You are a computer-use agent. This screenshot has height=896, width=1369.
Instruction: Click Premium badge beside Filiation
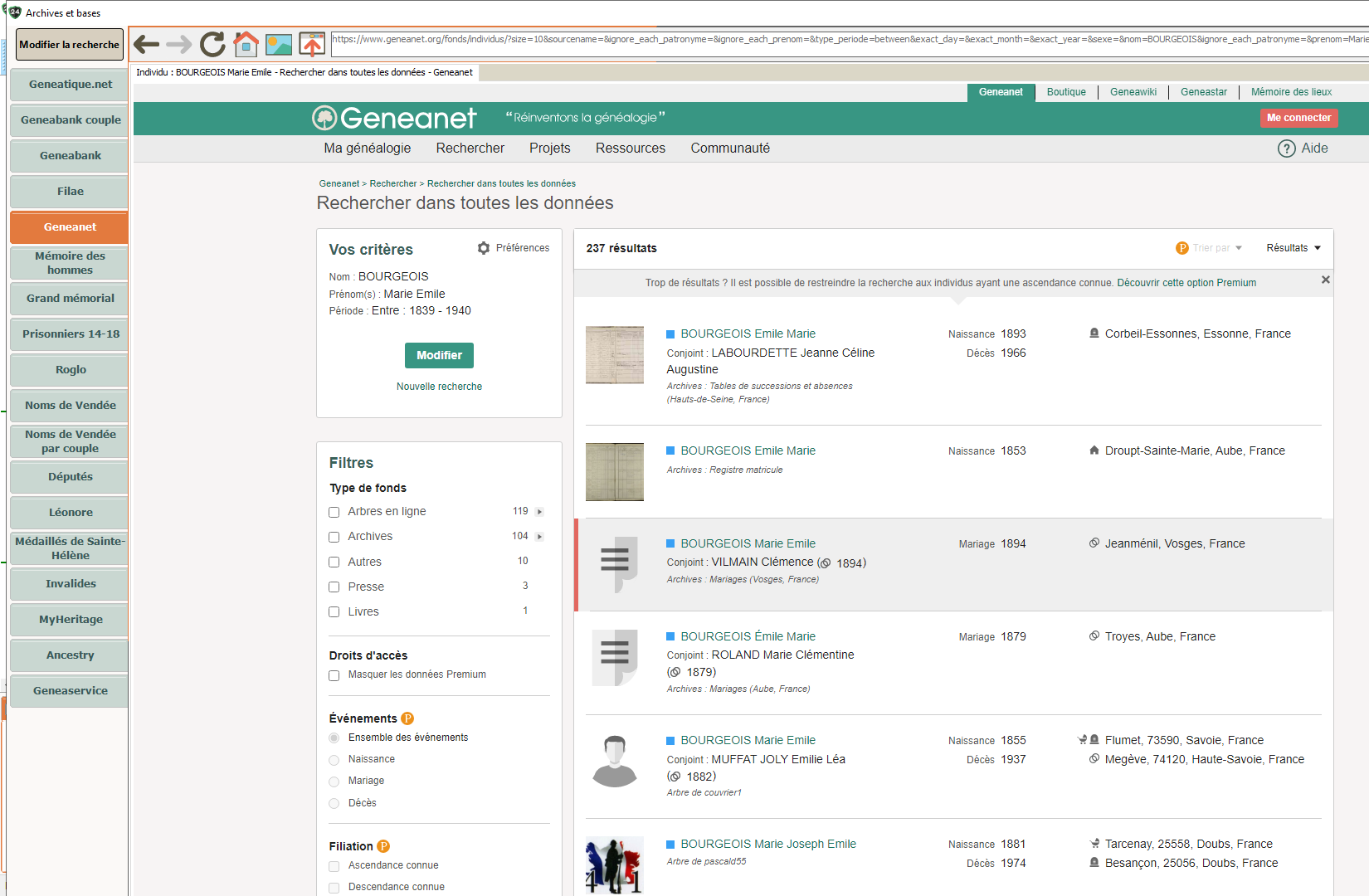click(x=383, y=846)
